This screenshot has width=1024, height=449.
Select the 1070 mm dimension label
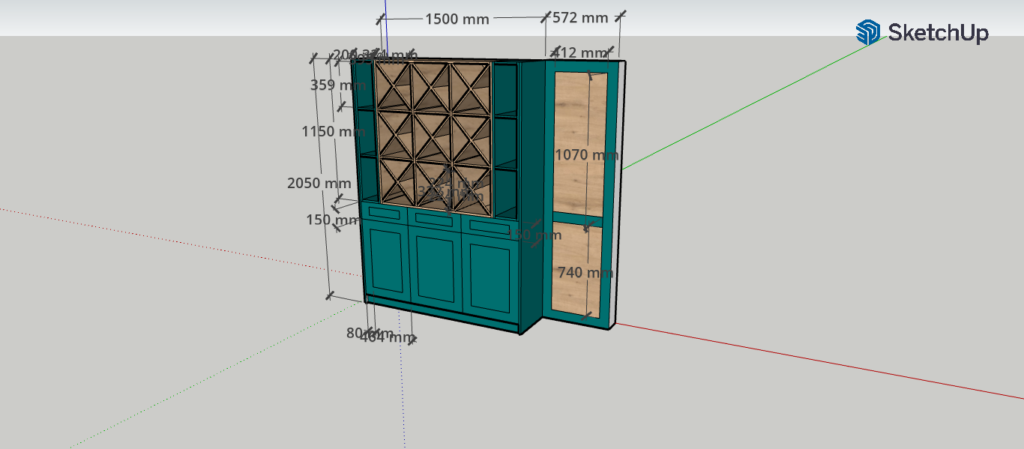coord(587,155)
